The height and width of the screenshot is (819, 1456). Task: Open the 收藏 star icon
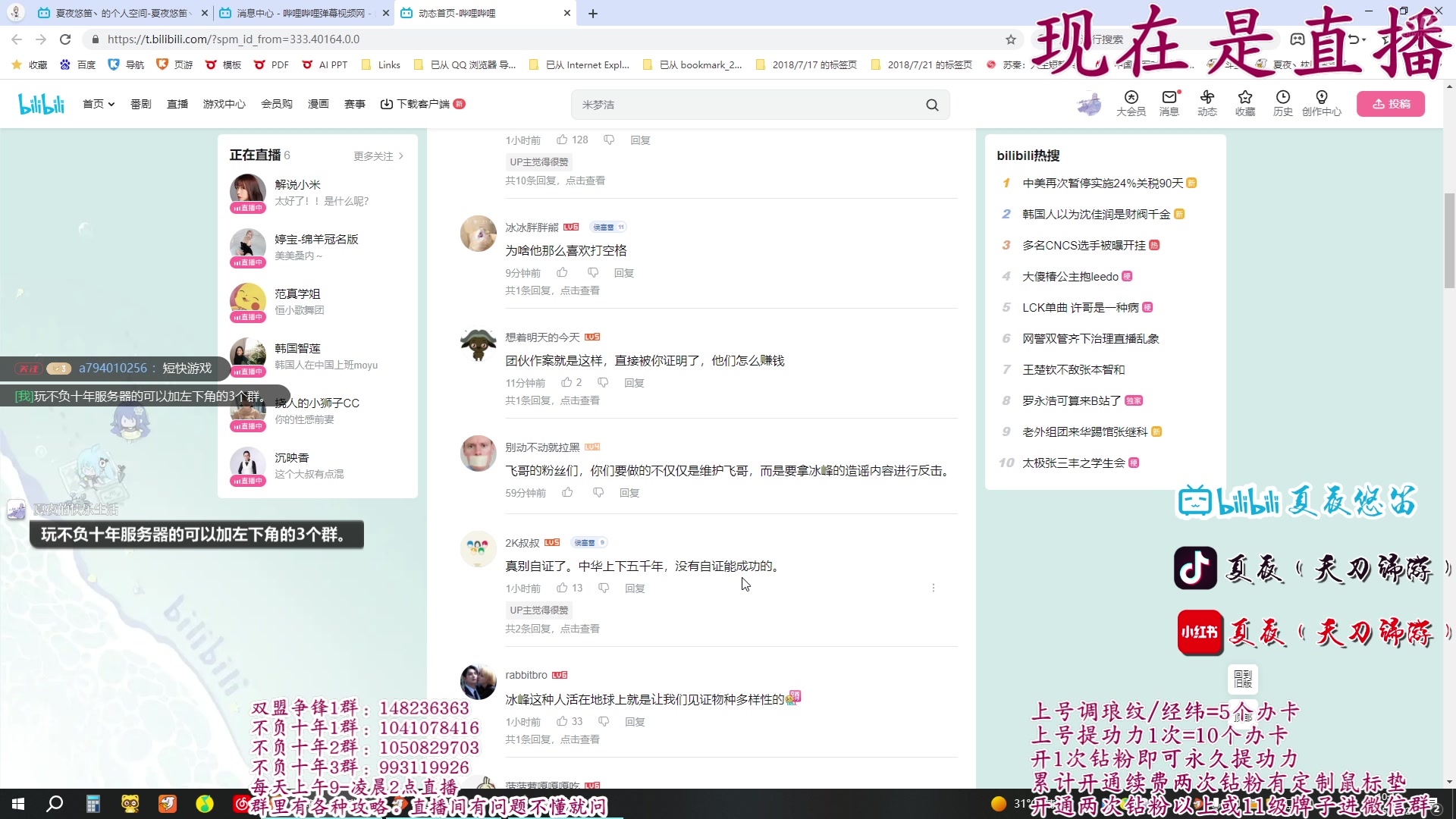point(1245,103)
